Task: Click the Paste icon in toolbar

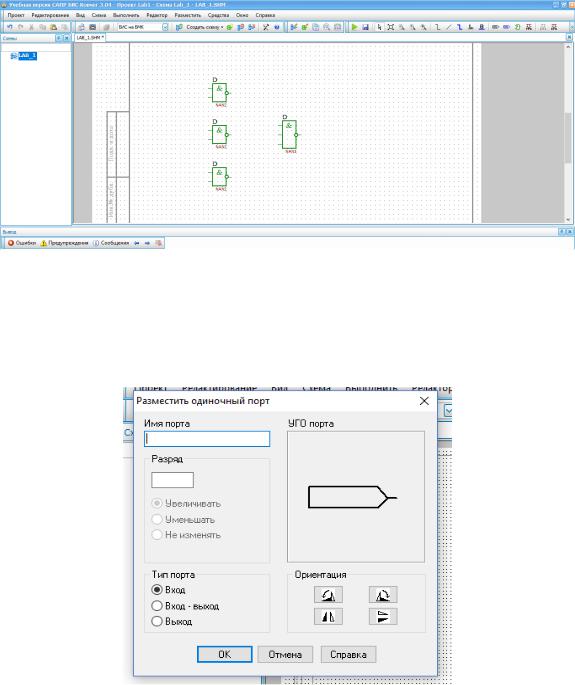Action: point(53,27)
